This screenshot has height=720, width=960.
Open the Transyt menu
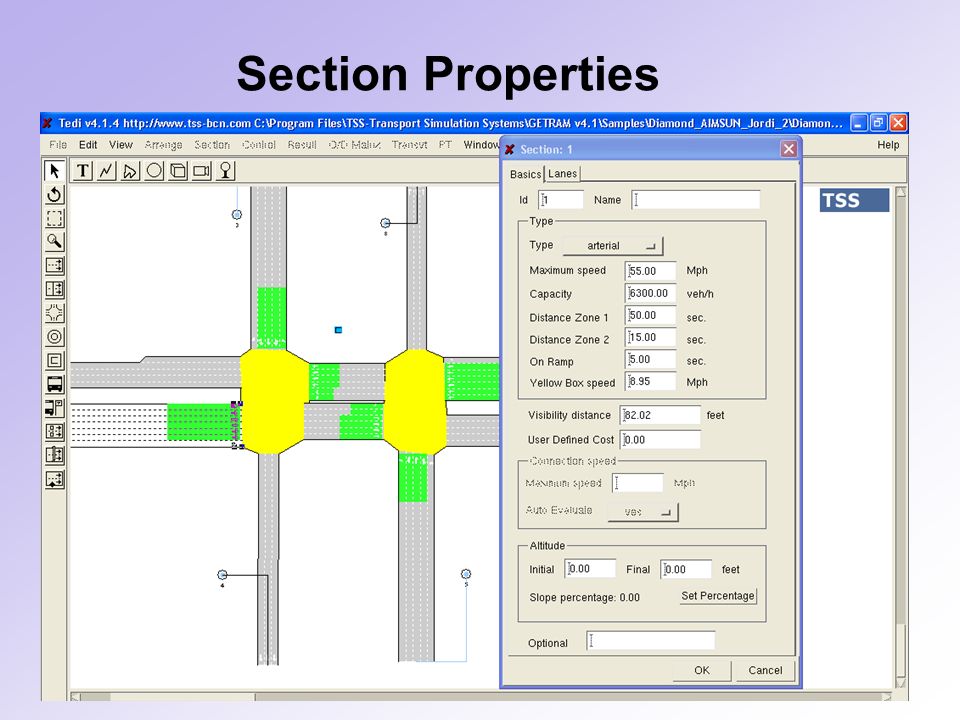point(409,144)
